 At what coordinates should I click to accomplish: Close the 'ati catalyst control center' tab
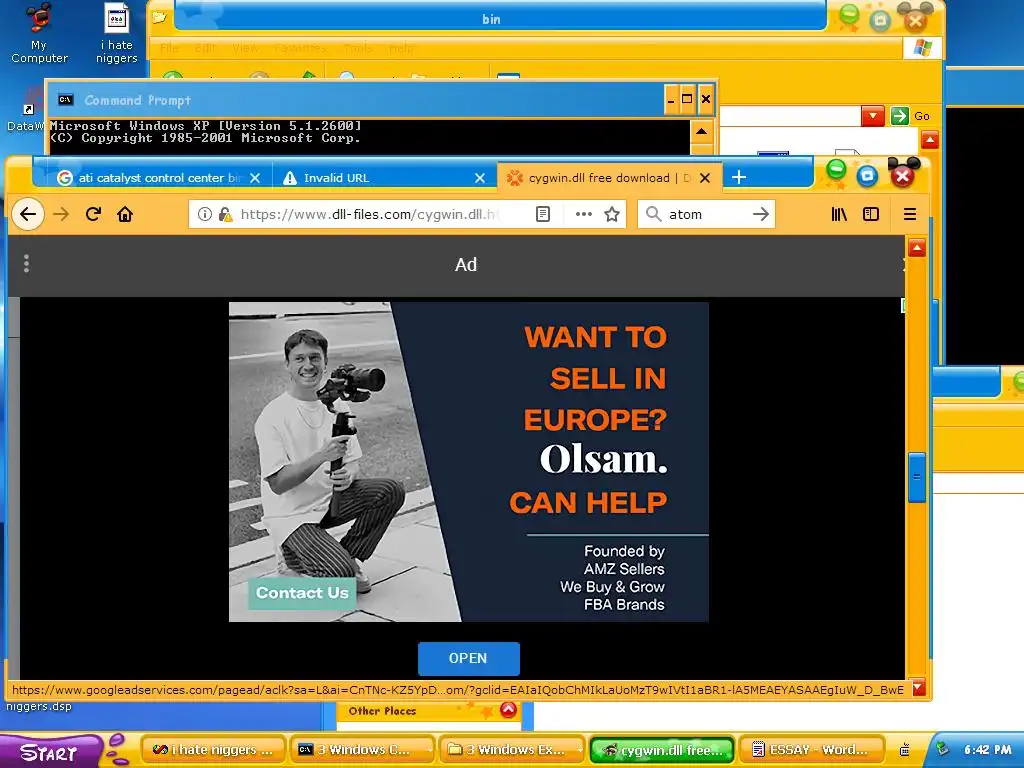255,178
